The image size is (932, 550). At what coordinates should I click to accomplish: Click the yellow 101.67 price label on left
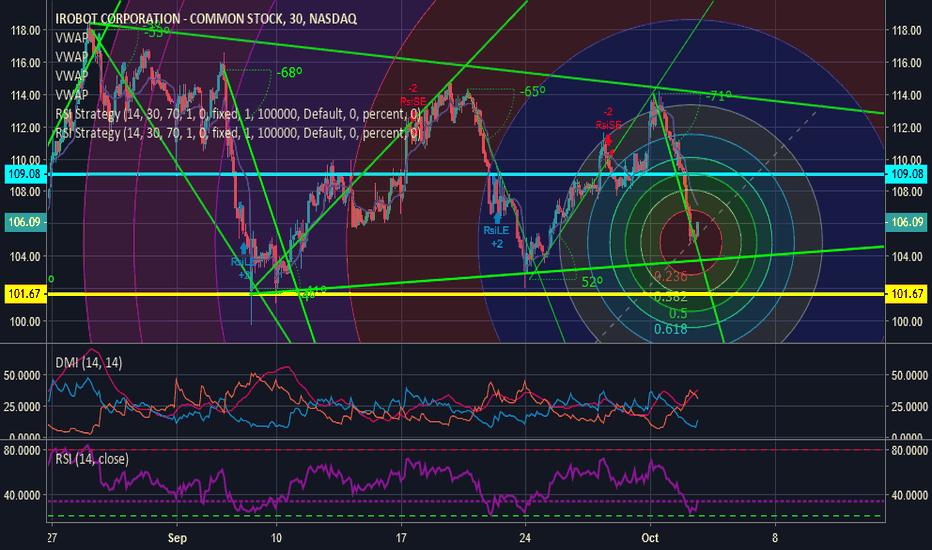(25, 294)
